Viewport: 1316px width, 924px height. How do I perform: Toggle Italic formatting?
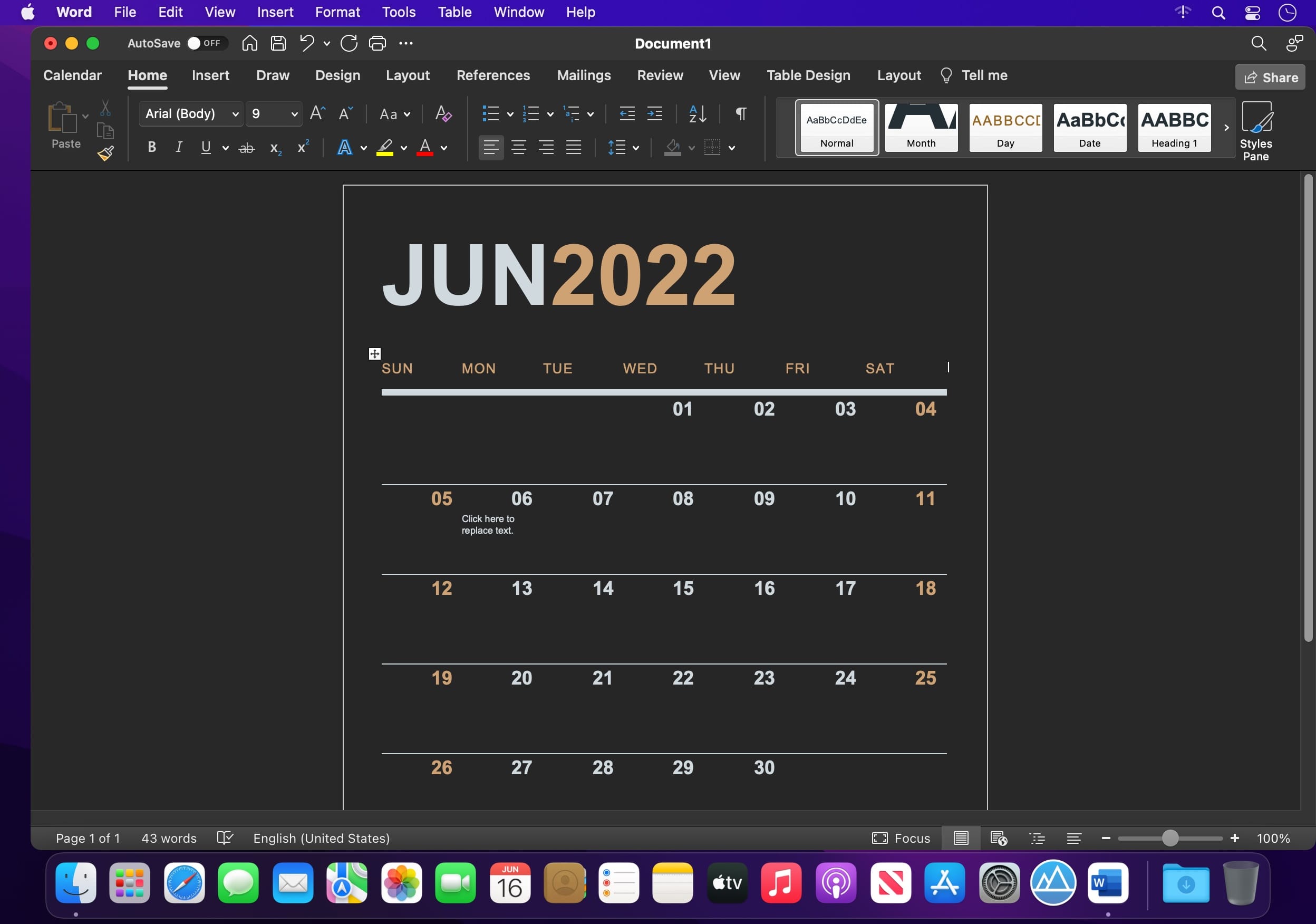[x=179, y=148]
